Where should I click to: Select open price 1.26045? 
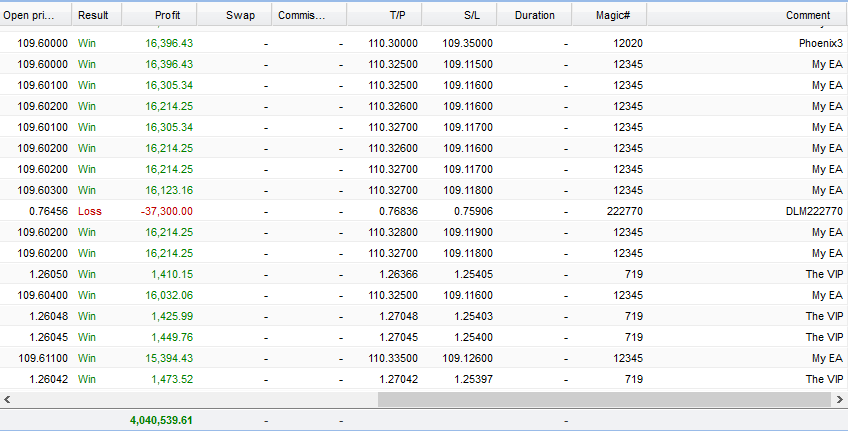pyautogui.click(x=49, y=337)
